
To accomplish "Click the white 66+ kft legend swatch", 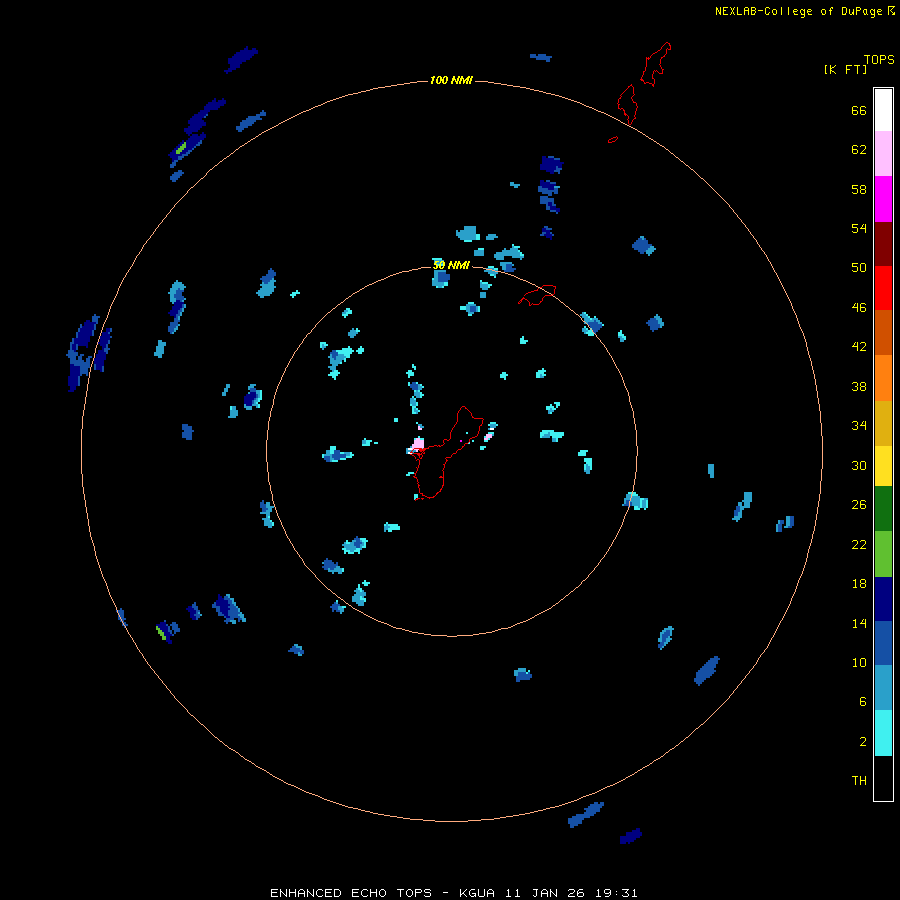I will coord(883,110).
